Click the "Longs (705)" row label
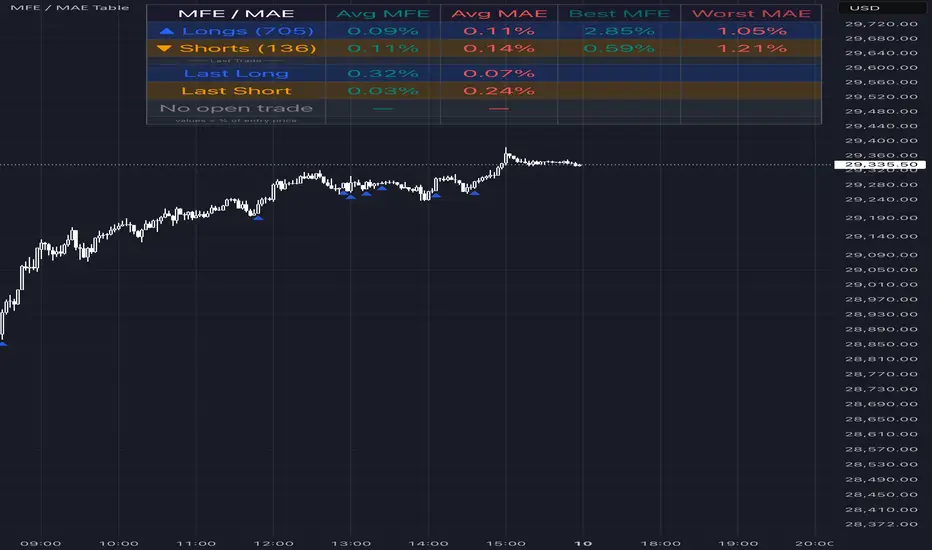 coord(247,31)
